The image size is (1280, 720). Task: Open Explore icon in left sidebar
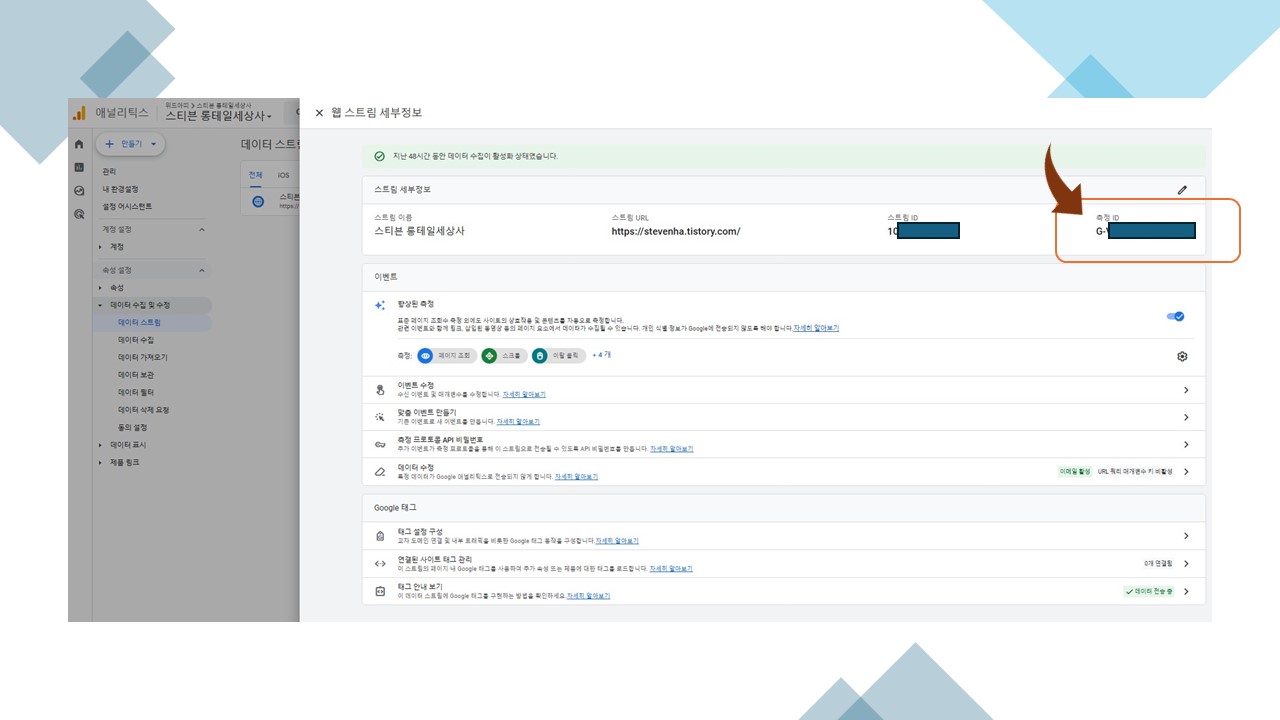[79, 190]
